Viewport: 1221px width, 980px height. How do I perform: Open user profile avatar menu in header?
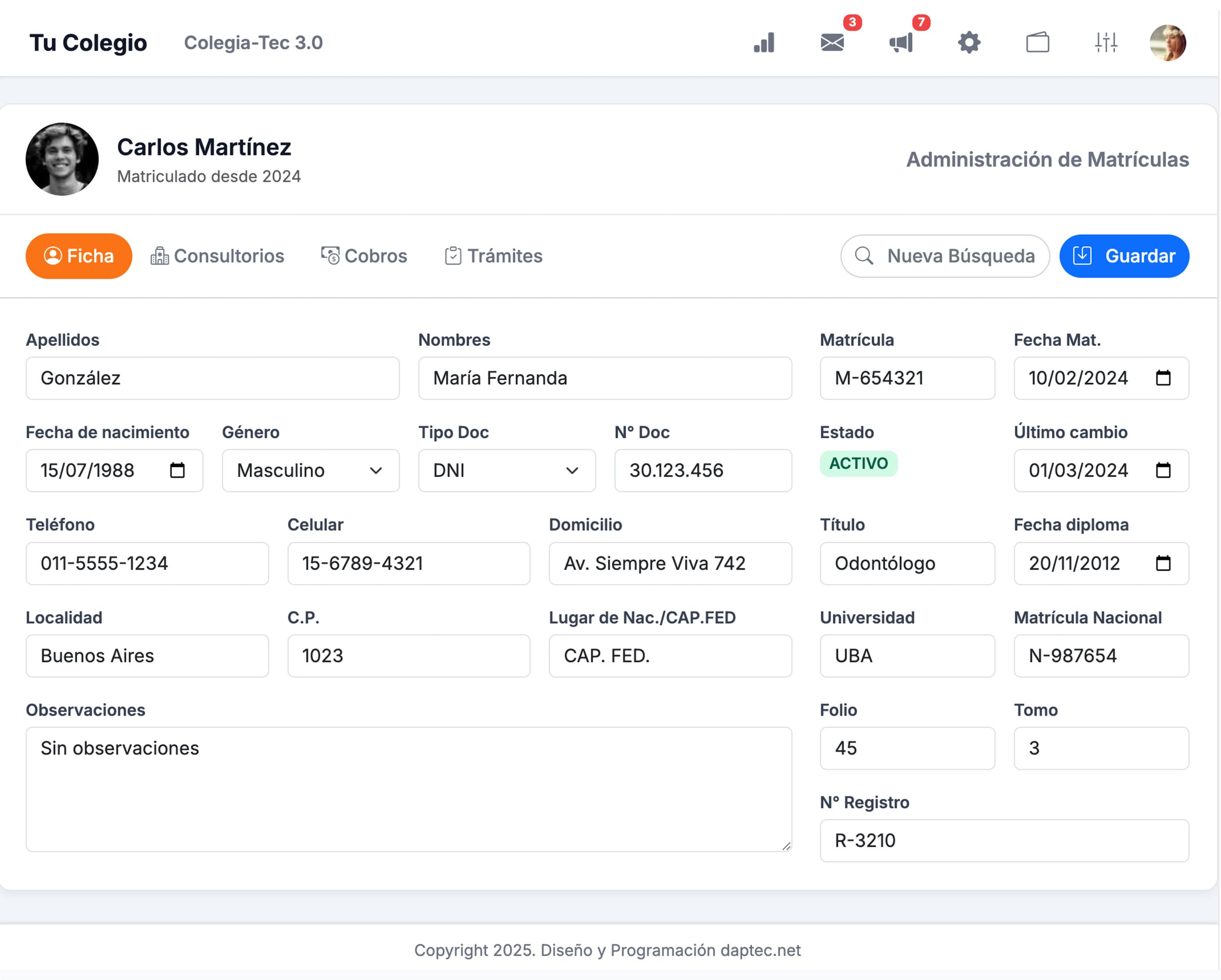click(x=1167, y=42)
